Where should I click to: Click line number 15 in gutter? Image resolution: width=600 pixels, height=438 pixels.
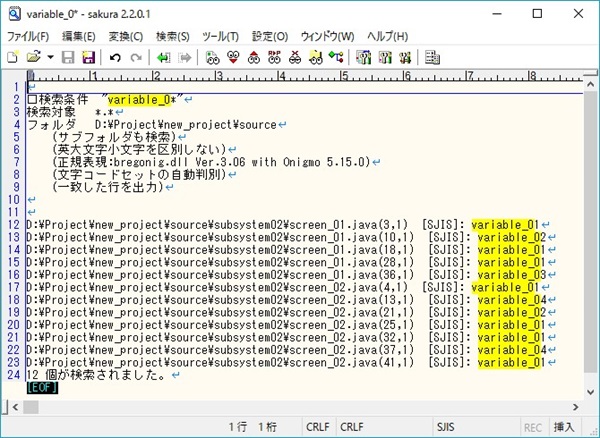(13, 262)
